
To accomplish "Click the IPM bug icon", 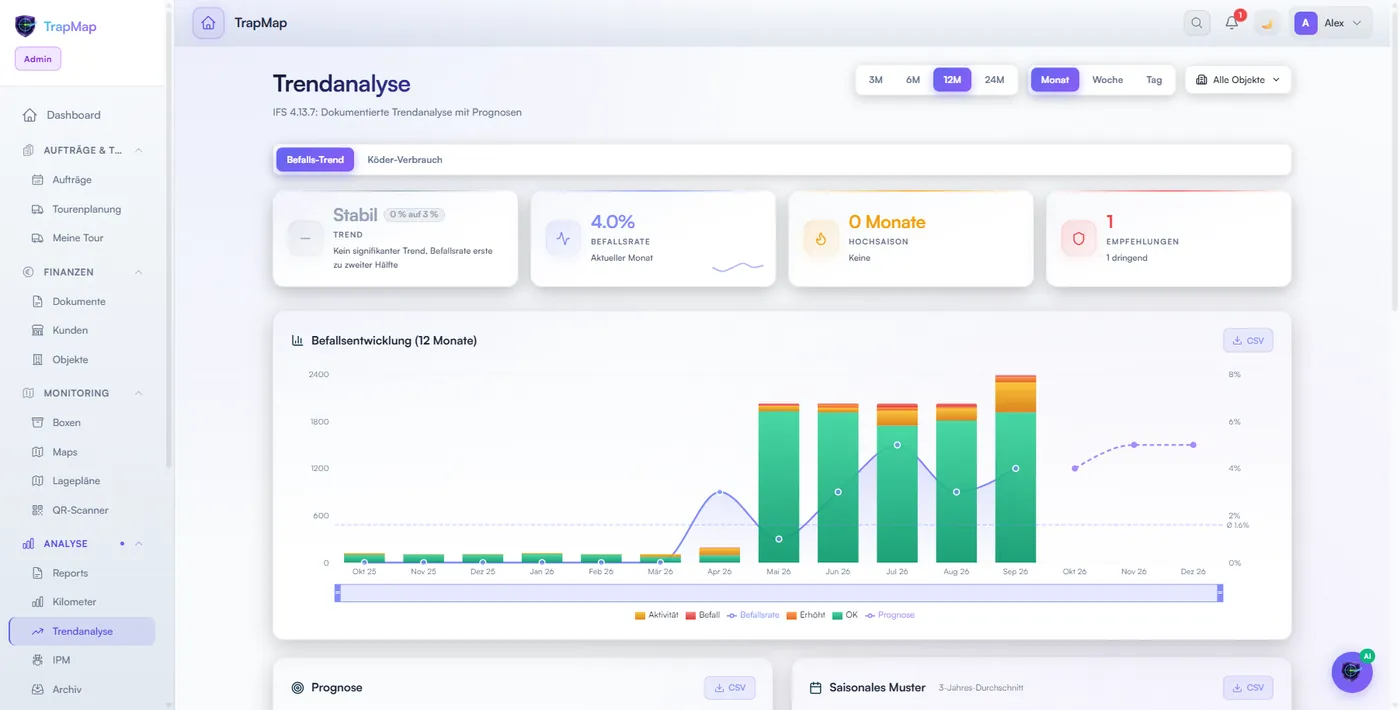I will 38,660.
